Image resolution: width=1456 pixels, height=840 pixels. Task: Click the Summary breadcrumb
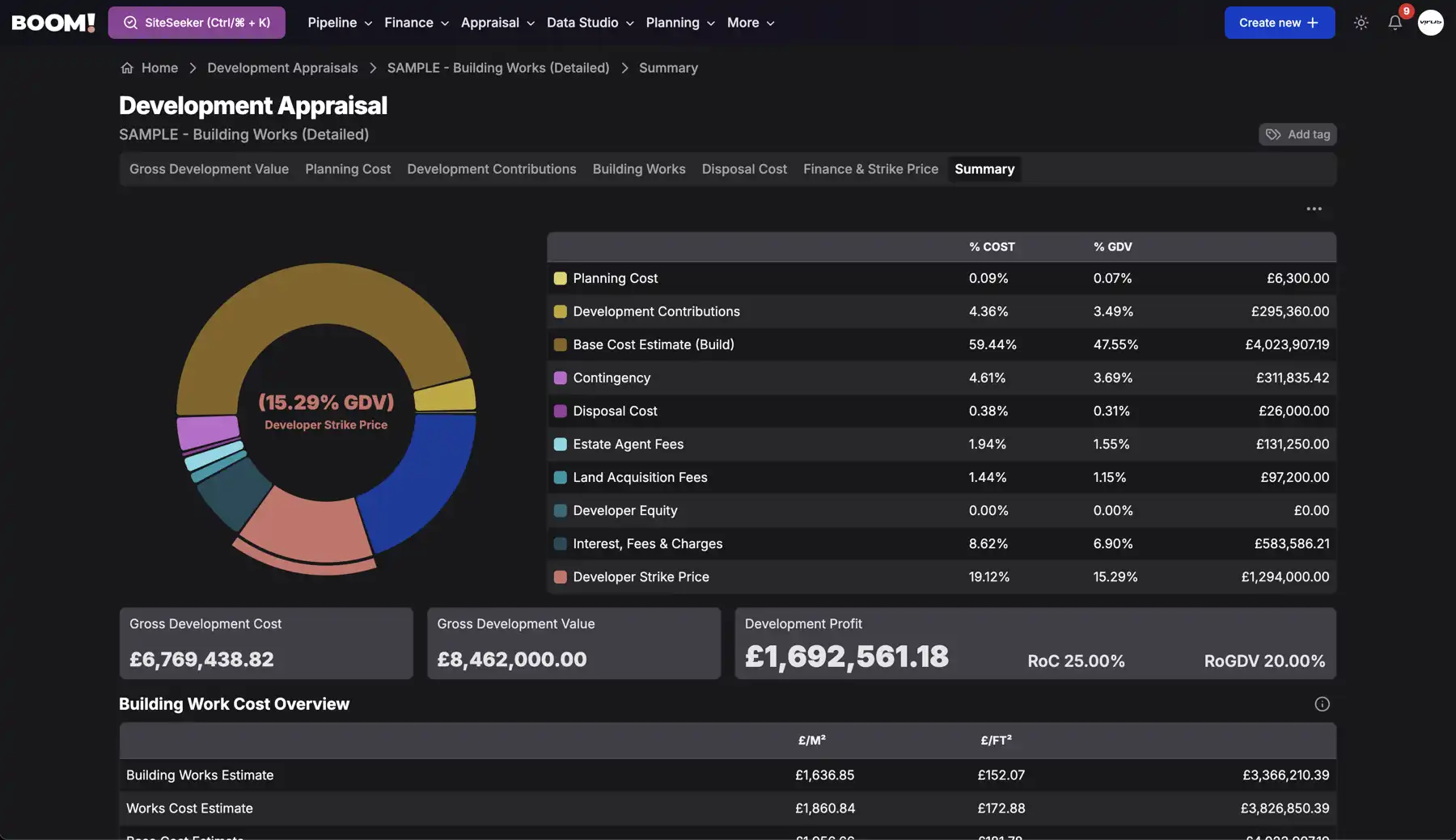[668, 68]
